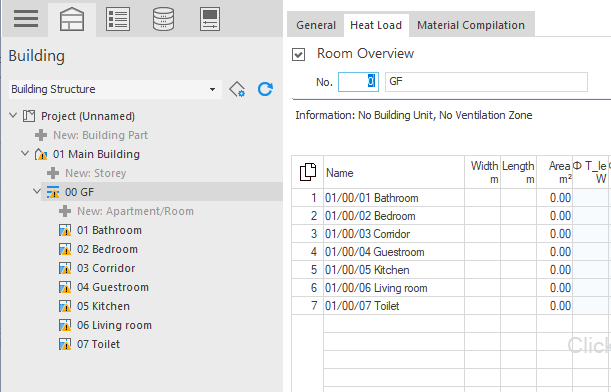Refresh the building structure

[265, 89]
